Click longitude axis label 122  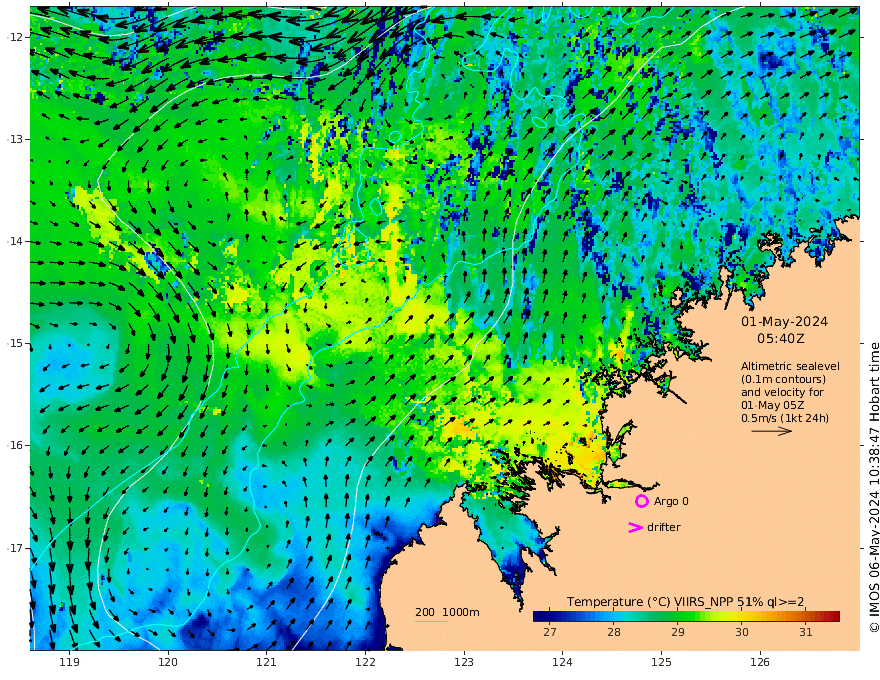point(365,662)
